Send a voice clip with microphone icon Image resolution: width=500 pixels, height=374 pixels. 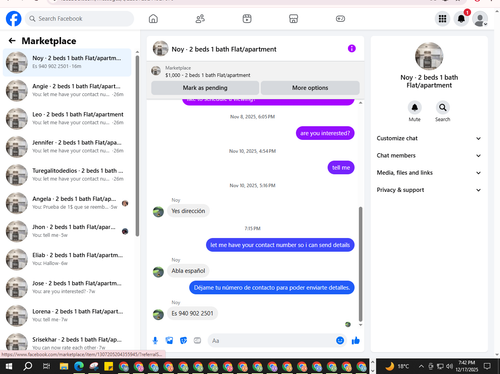coord(155,340)
